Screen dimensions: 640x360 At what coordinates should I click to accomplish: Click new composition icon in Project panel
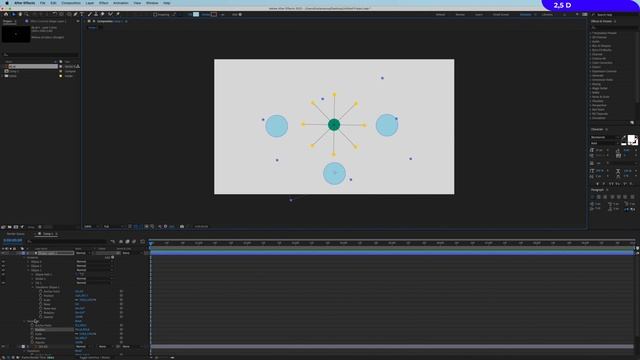pos(16,227)
